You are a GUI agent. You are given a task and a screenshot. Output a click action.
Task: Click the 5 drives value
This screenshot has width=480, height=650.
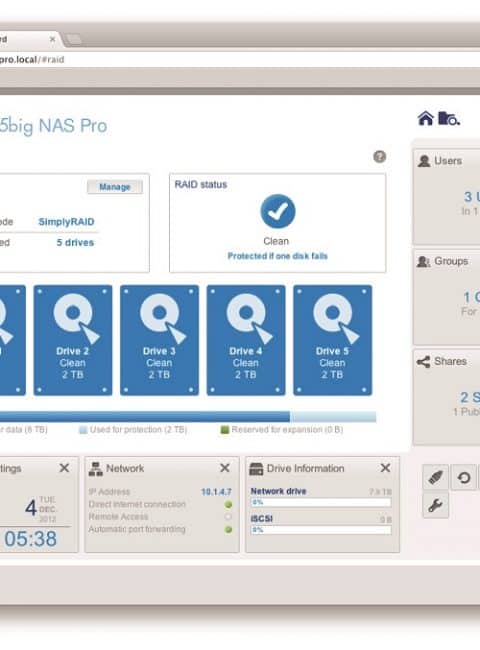pos(75,243)
